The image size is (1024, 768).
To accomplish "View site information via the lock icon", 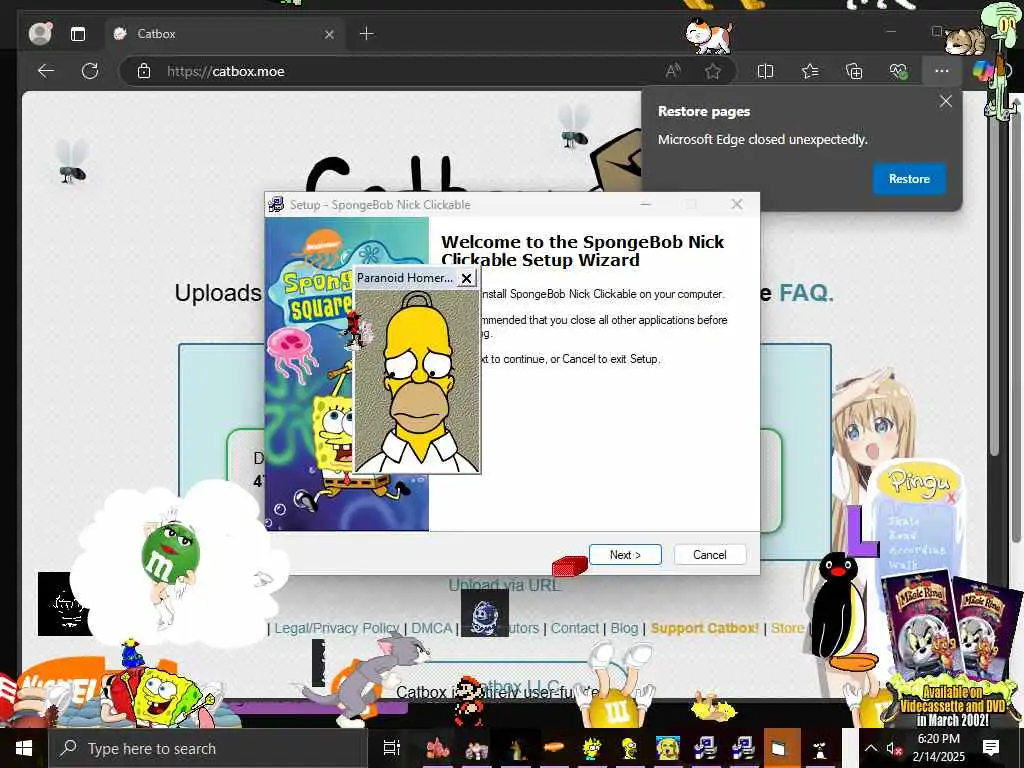I will click(144, 71).
